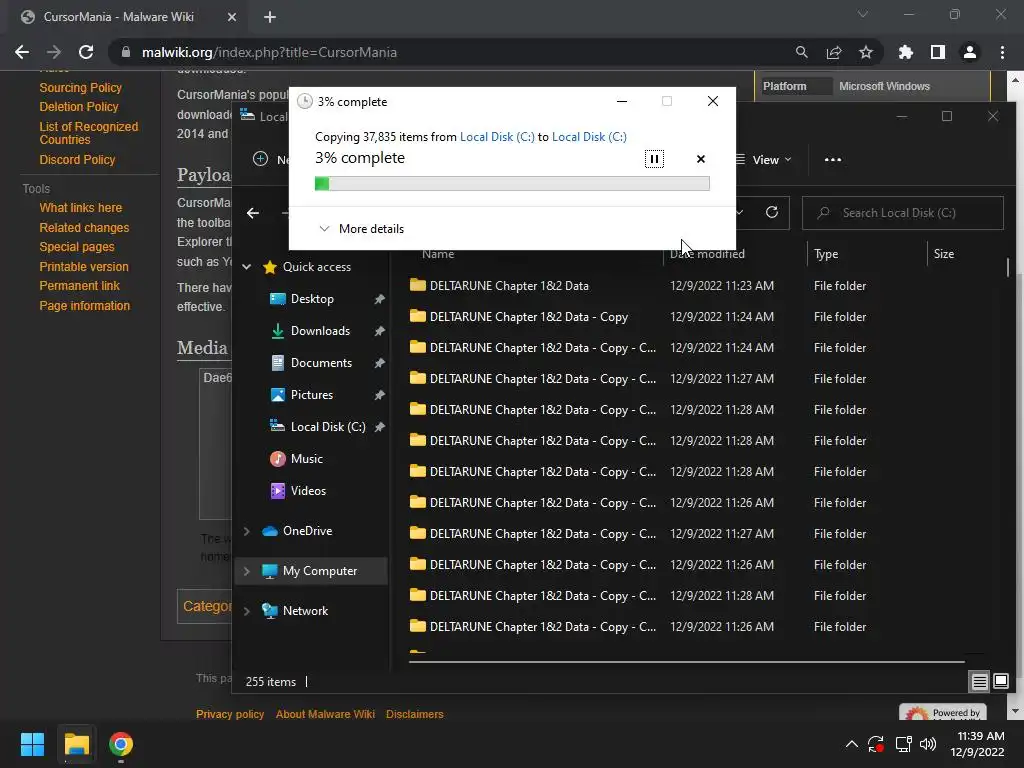Open Sourcing Policy wiki link
Screen dimensions: 1024x768
click(x=80, y=88)
